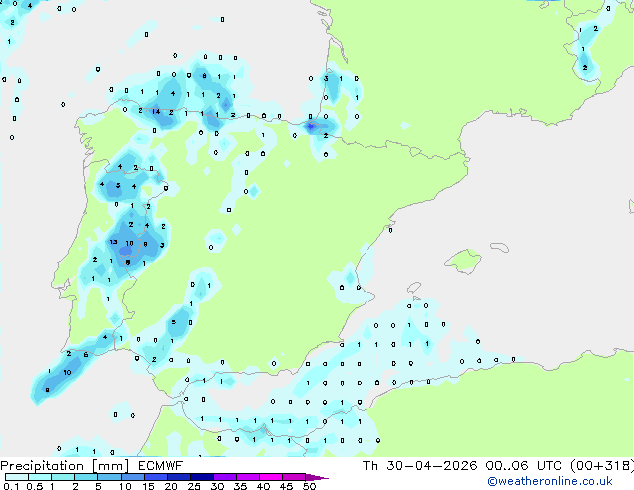Click the 25–30 mm dark navy swatch
Image resolution: width=634 pixels, height=490 pixels.
(x=201, y=477)
